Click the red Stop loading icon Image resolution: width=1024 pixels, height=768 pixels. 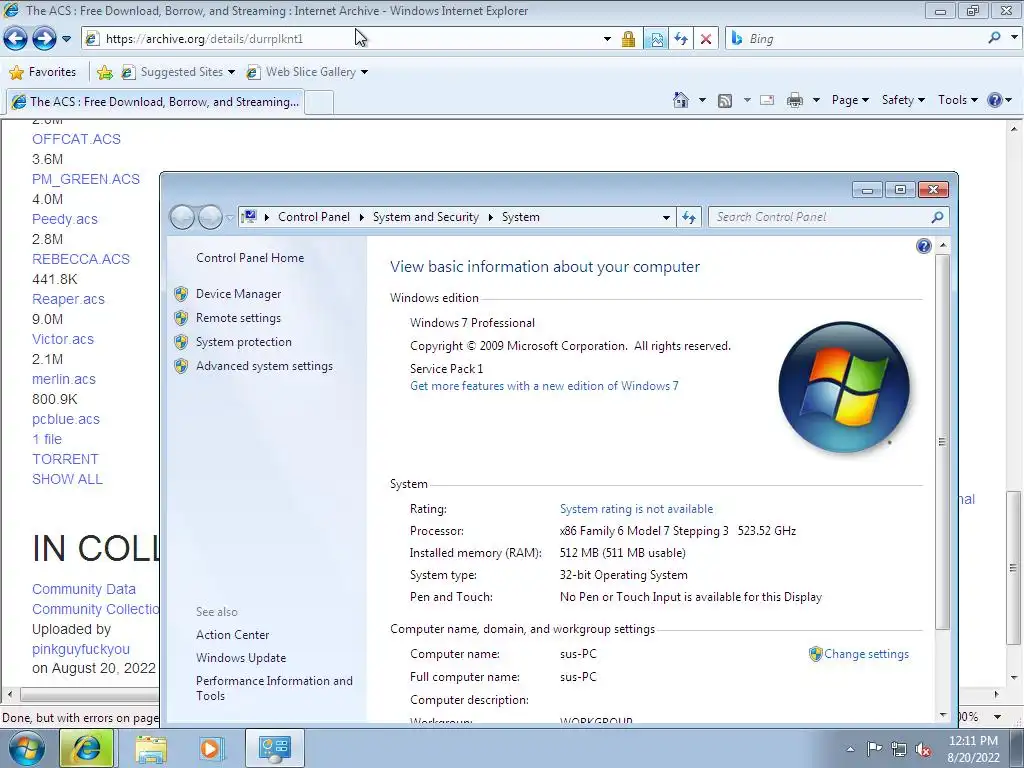coord(706,39)
